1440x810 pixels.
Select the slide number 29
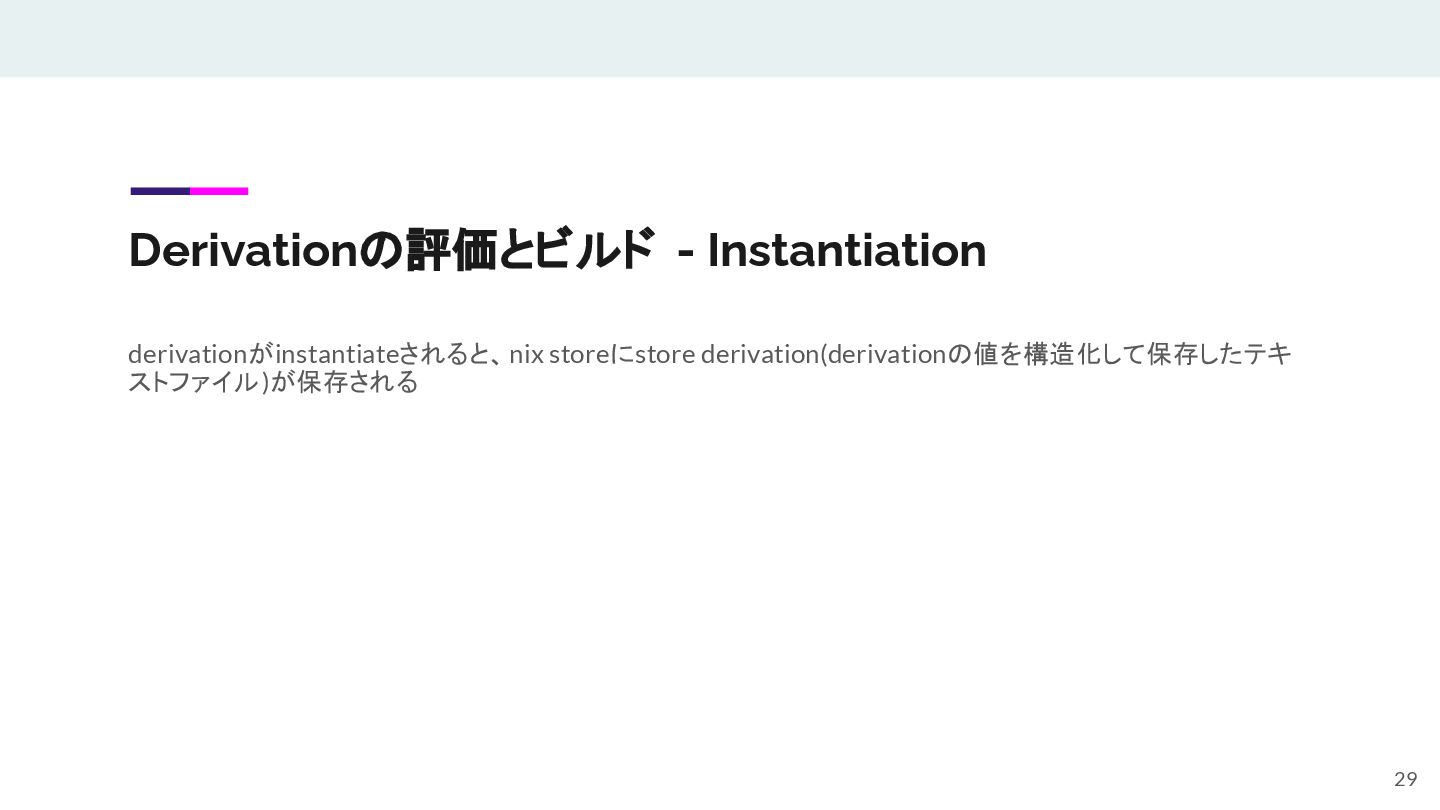[1405, 779]
